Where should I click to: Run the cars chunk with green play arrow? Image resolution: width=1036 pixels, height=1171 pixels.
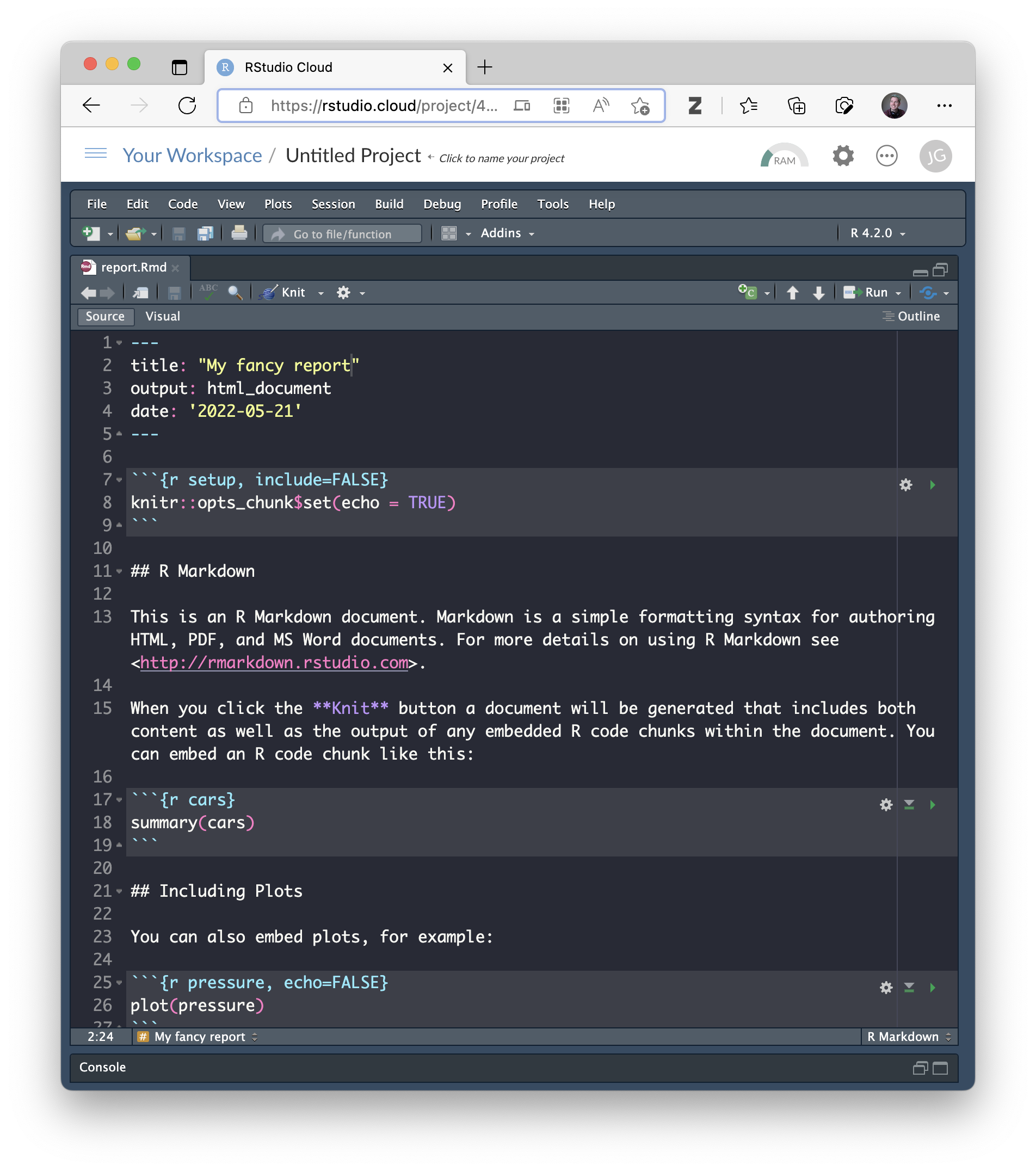[x=933, y=804]
